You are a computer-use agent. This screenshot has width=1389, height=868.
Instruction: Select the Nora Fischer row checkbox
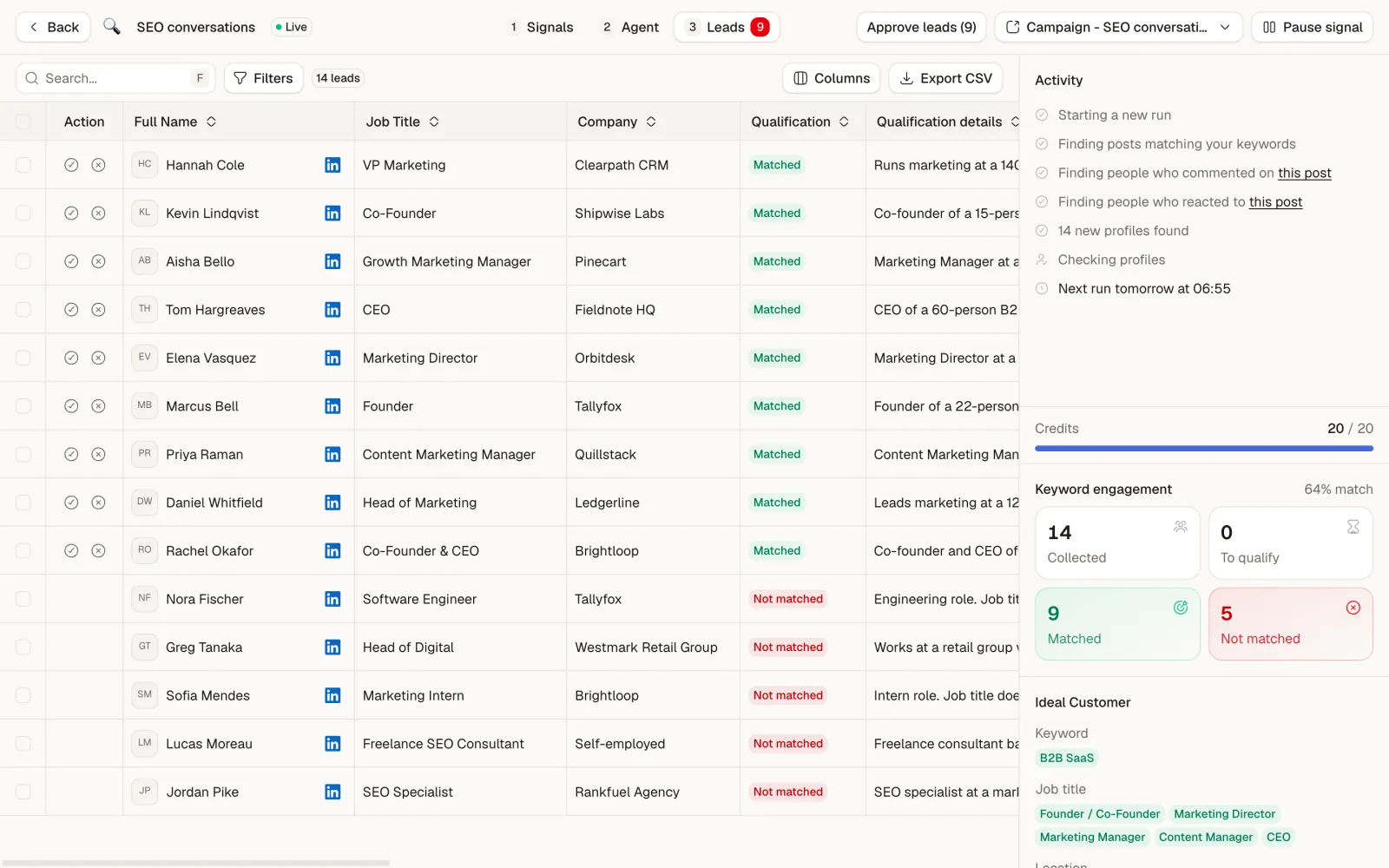23,599
